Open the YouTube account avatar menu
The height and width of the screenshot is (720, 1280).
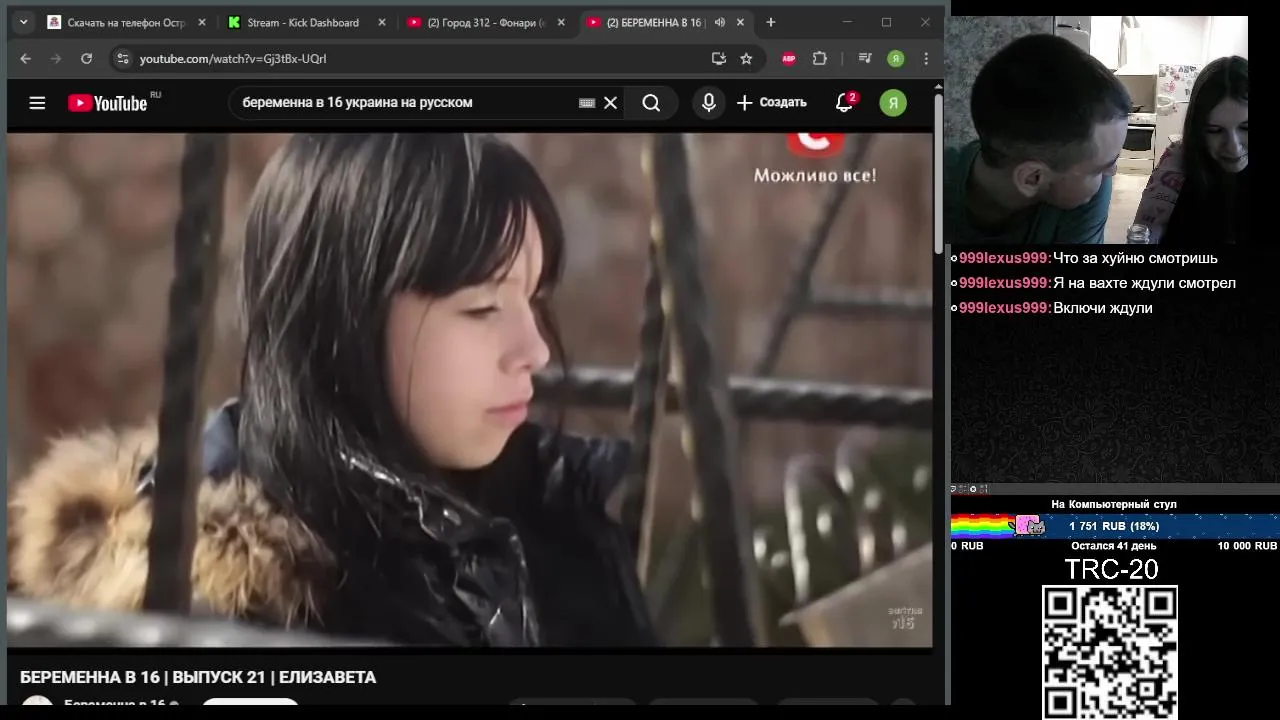pos(893,102)
